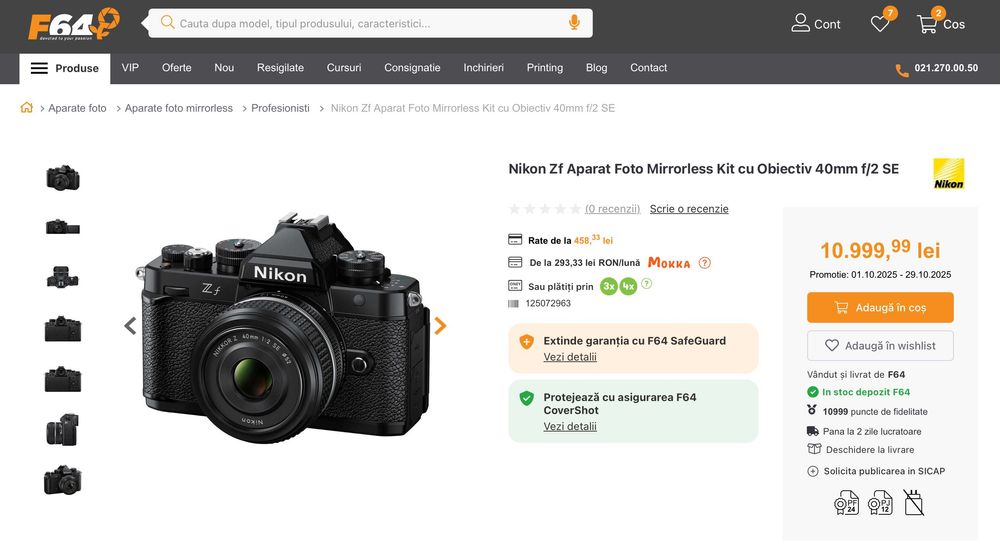Open the Produse hamburger menu
Viewport: 1000px width, 544px height.
(x=64, y=68)
